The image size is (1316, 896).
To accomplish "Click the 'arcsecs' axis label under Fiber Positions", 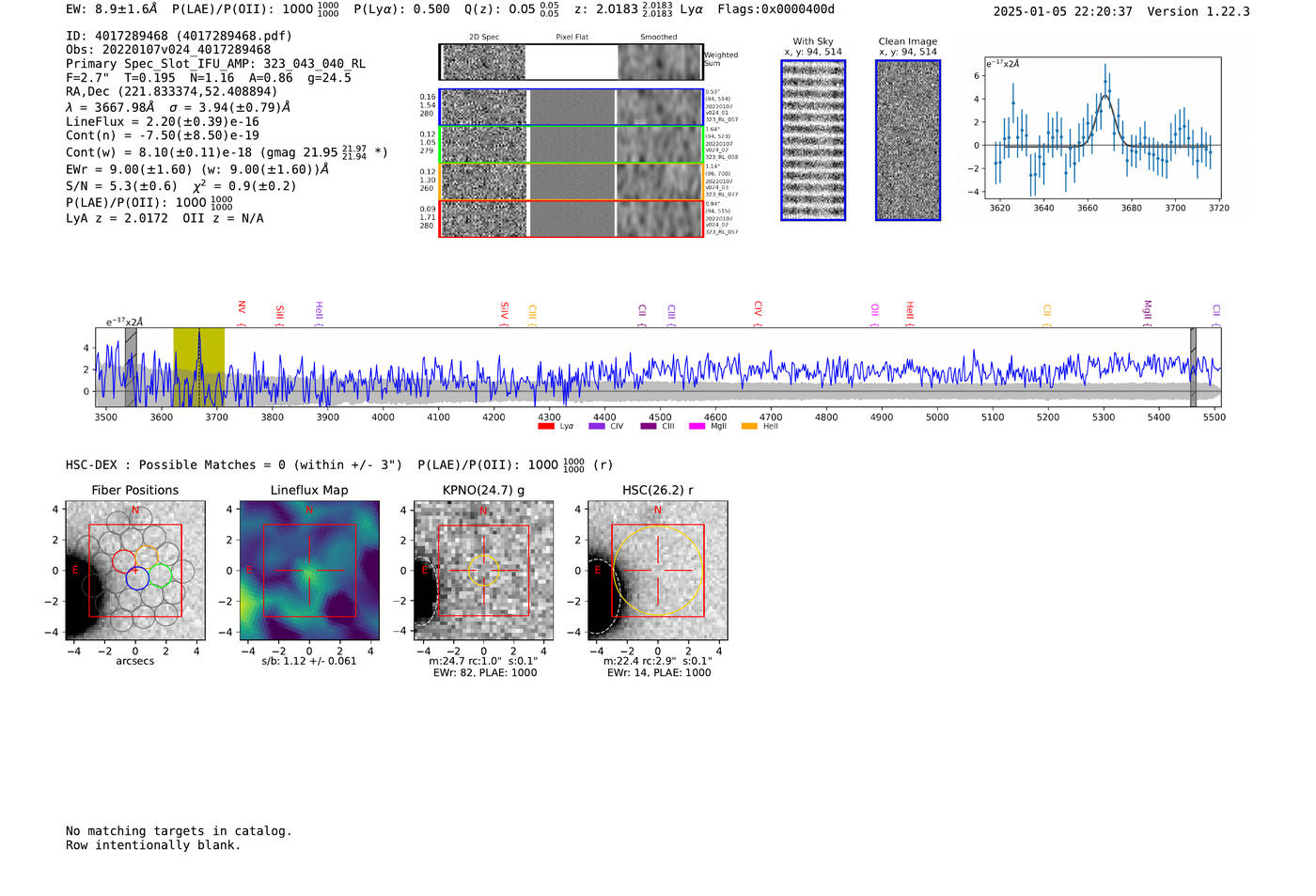I will [x=135, y=661].
